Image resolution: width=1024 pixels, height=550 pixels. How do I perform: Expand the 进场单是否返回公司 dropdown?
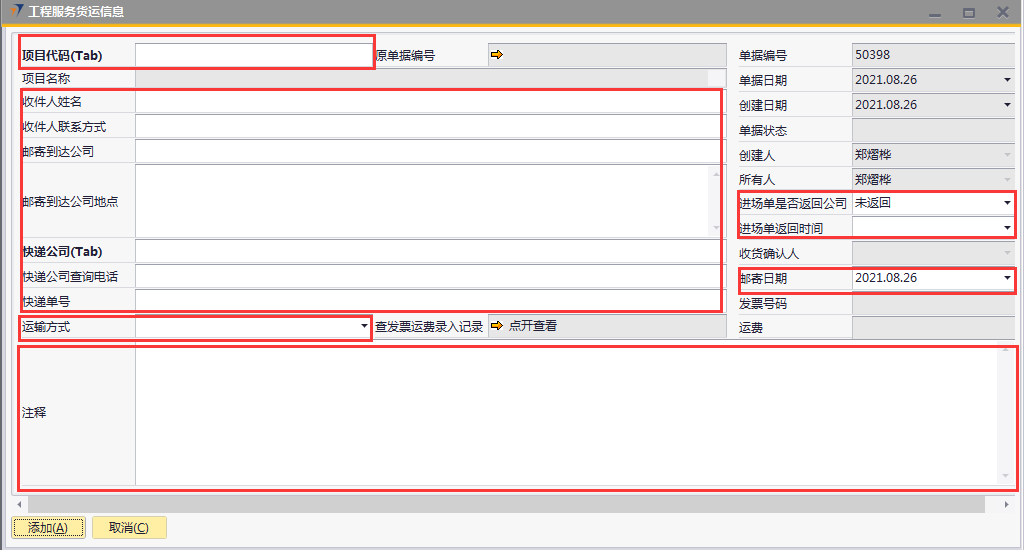[x=1006, y=203]
